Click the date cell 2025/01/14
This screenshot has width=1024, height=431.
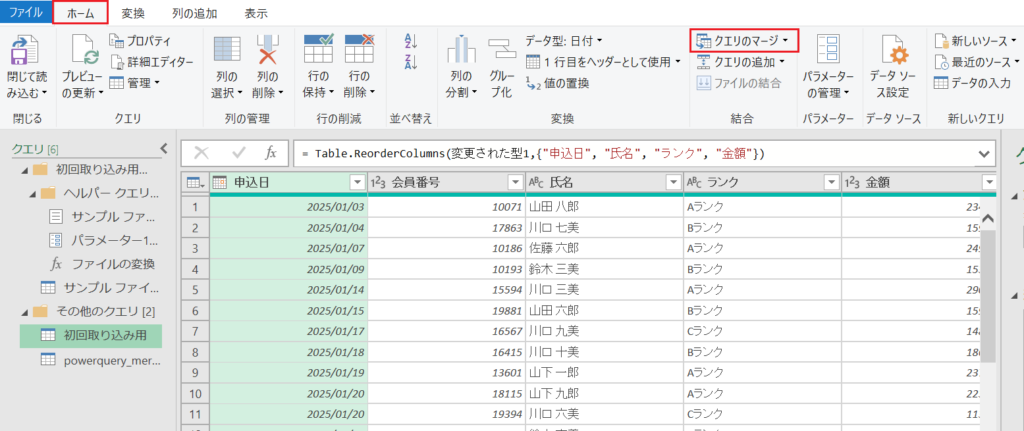(288, 289)
